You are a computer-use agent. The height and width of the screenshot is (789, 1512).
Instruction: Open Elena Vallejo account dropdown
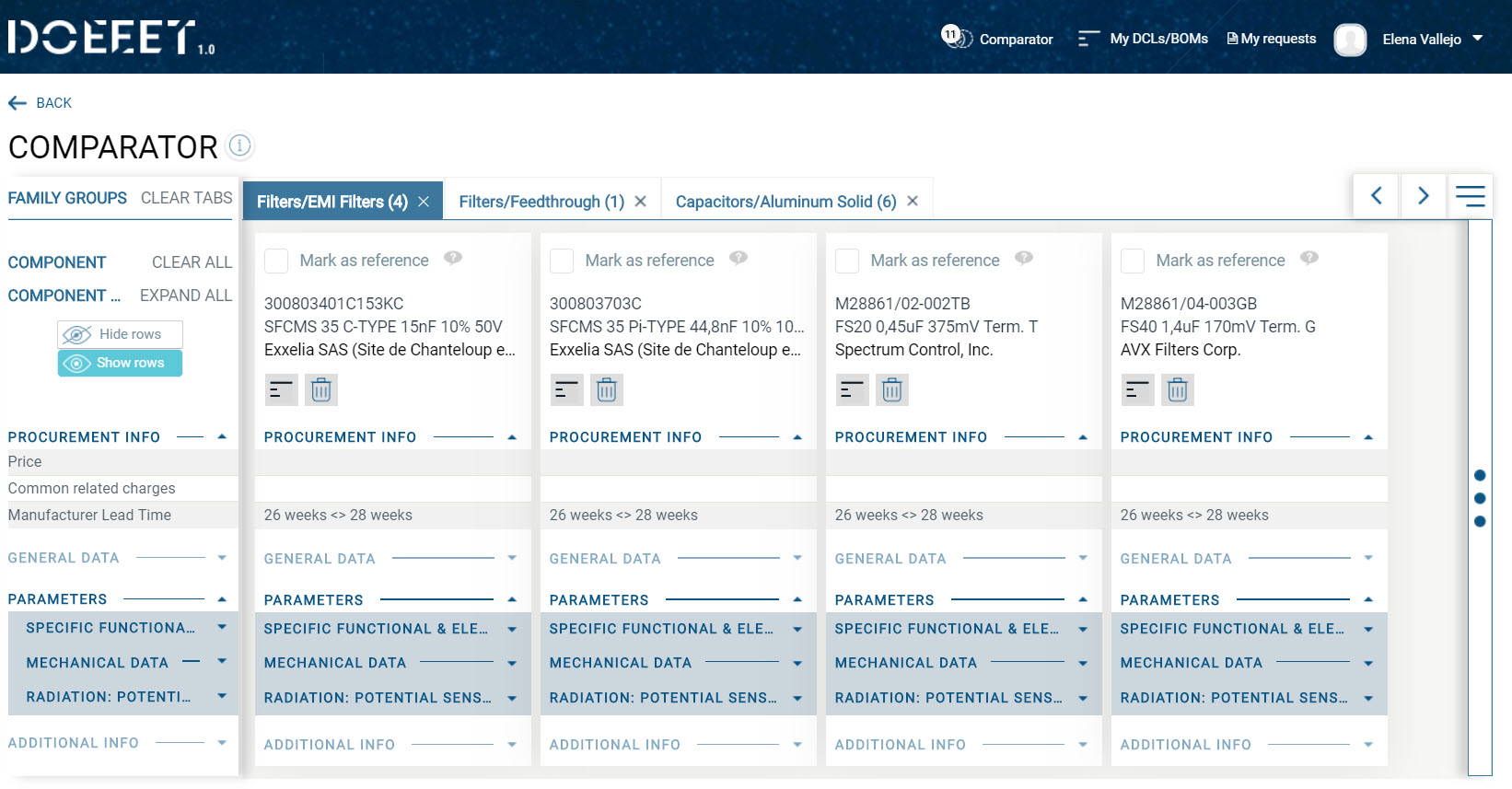point(1433,39)
